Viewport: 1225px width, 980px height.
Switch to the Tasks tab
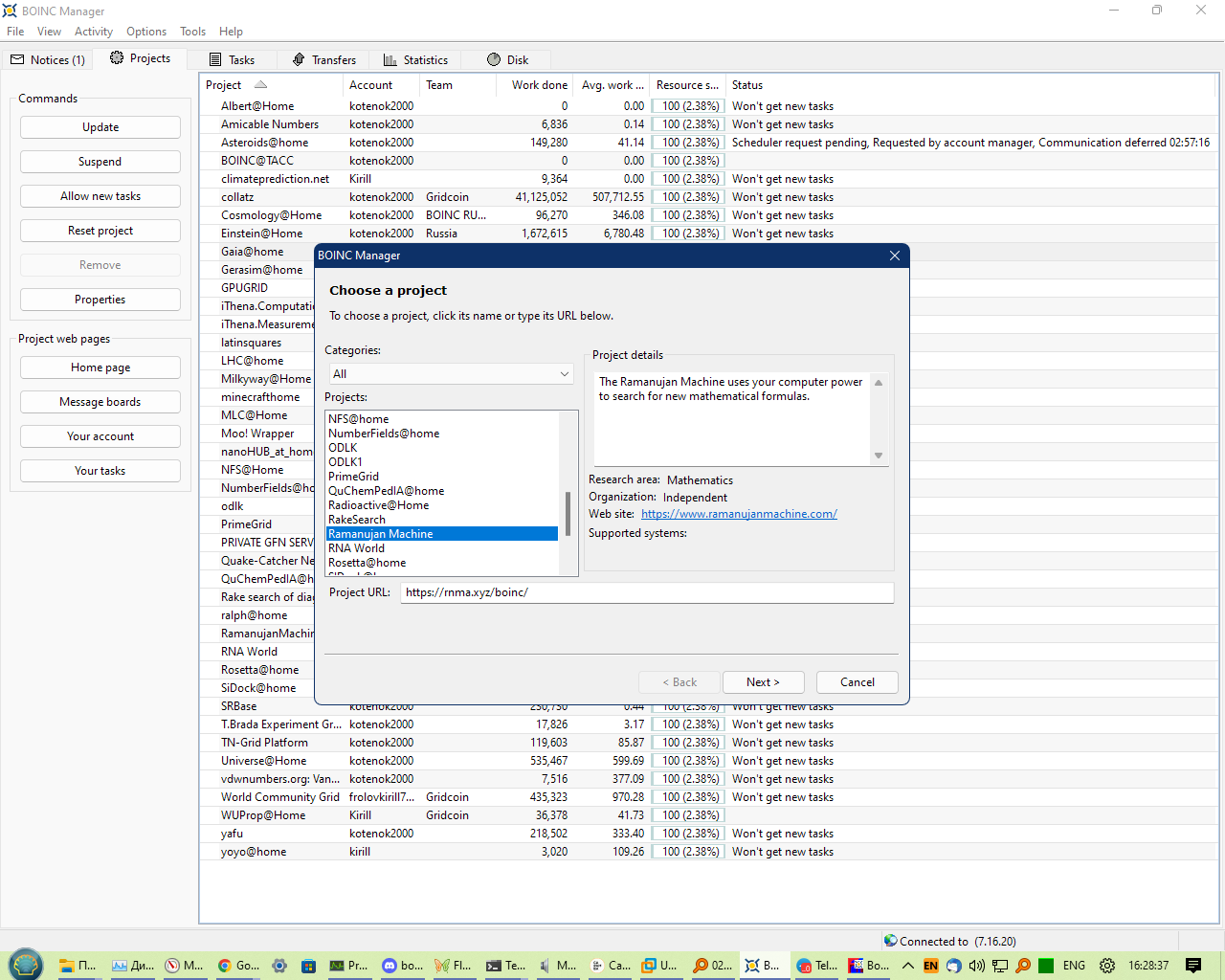[232, 59]
